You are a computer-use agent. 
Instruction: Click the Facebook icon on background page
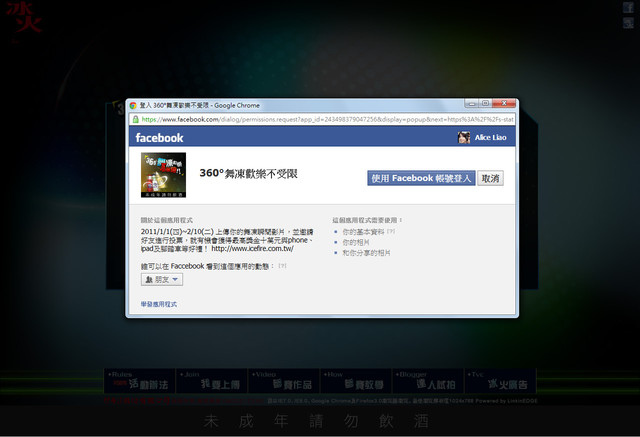[628, 7]
